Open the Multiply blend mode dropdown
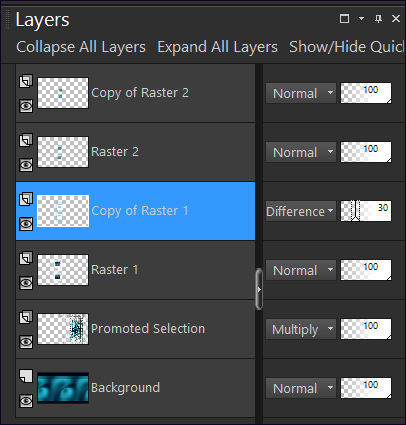Viewport: 406px width, 425px height. (300, 329)
